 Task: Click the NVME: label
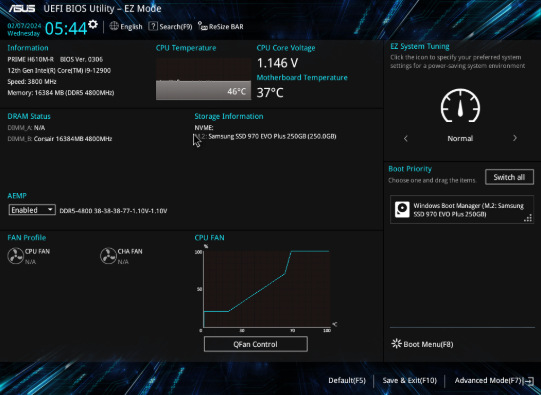point(204,128)
